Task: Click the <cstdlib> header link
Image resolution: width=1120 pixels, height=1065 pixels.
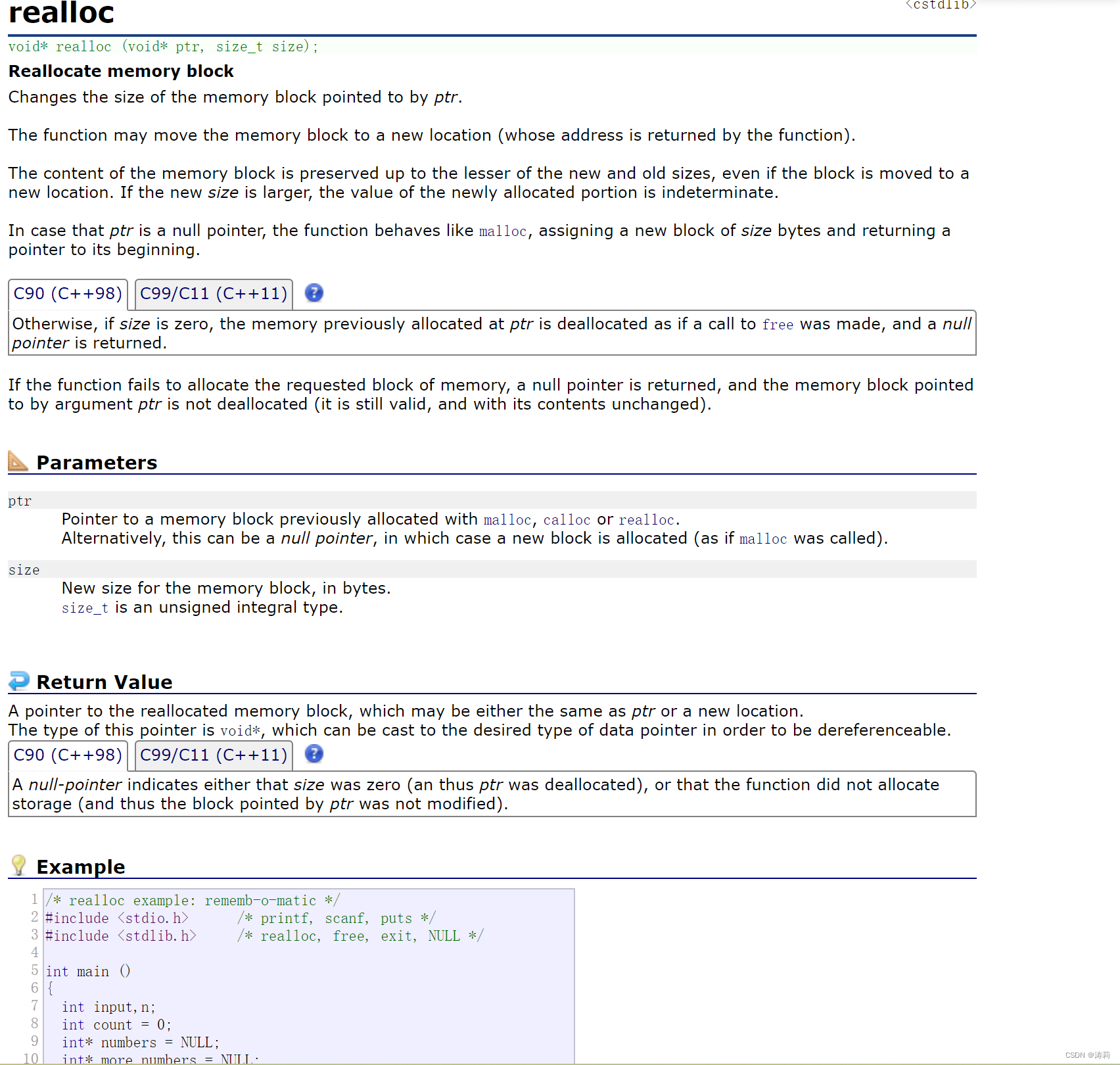Action: click(x=941, y=5)
